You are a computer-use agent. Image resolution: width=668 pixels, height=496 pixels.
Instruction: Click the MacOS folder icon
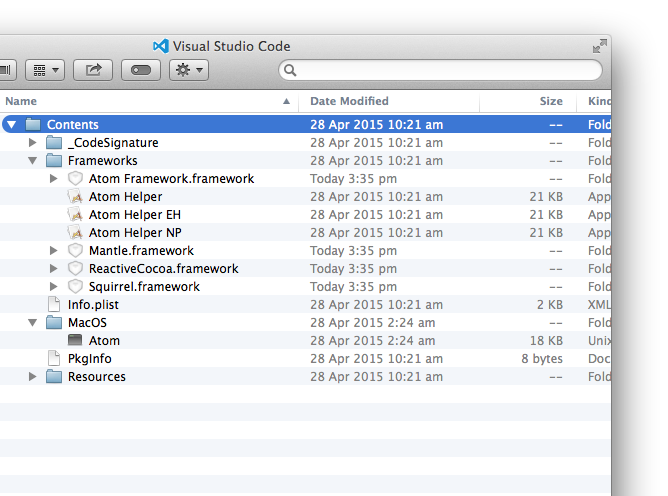coord(54,323)
